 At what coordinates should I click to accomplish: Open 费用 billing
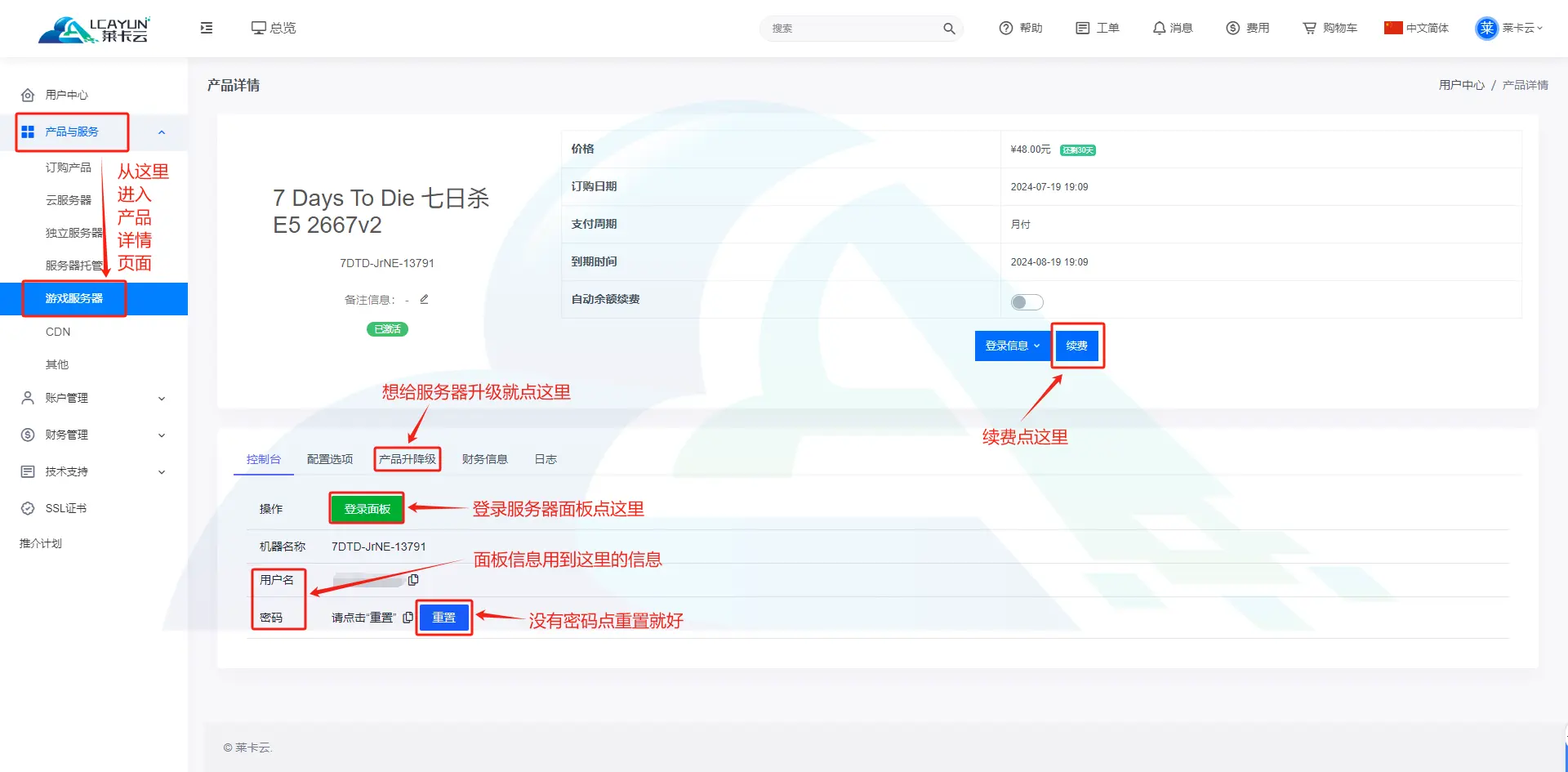point(1248,28)
